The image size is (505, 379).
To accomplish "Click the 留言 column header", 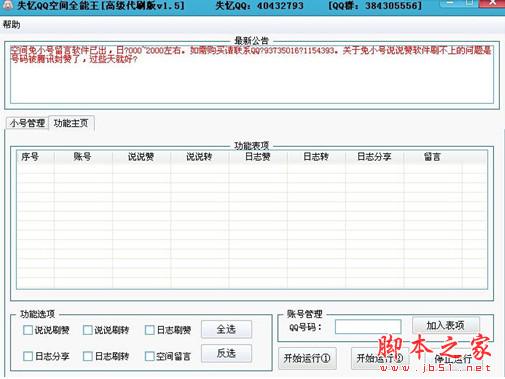I will (x=433, y=157).
